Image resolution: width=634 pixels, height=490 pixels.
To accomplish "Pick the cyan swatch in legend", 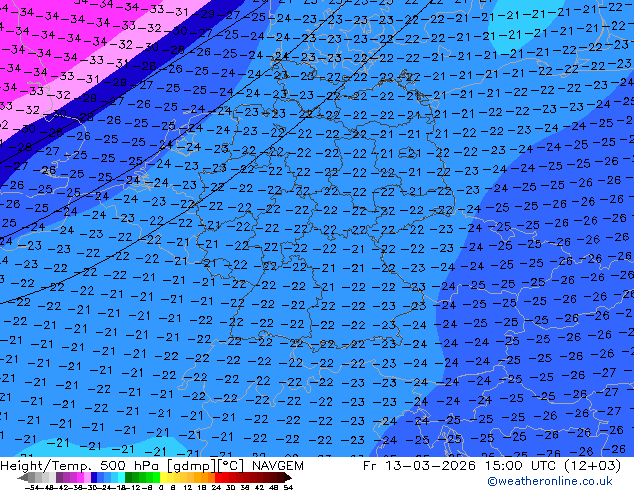I will tap(121, 478).
